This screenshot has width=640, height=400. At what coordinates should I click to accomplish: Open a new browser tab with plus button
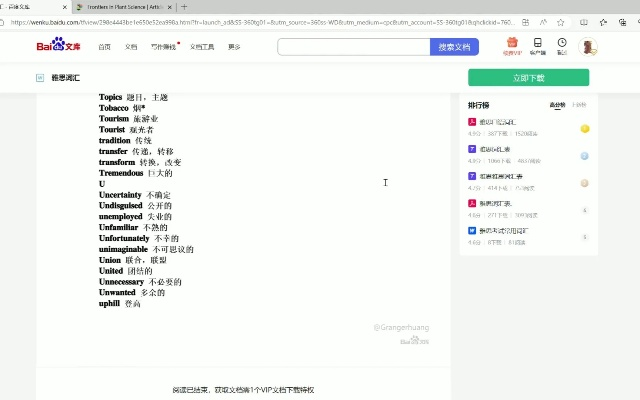(184, 7)
